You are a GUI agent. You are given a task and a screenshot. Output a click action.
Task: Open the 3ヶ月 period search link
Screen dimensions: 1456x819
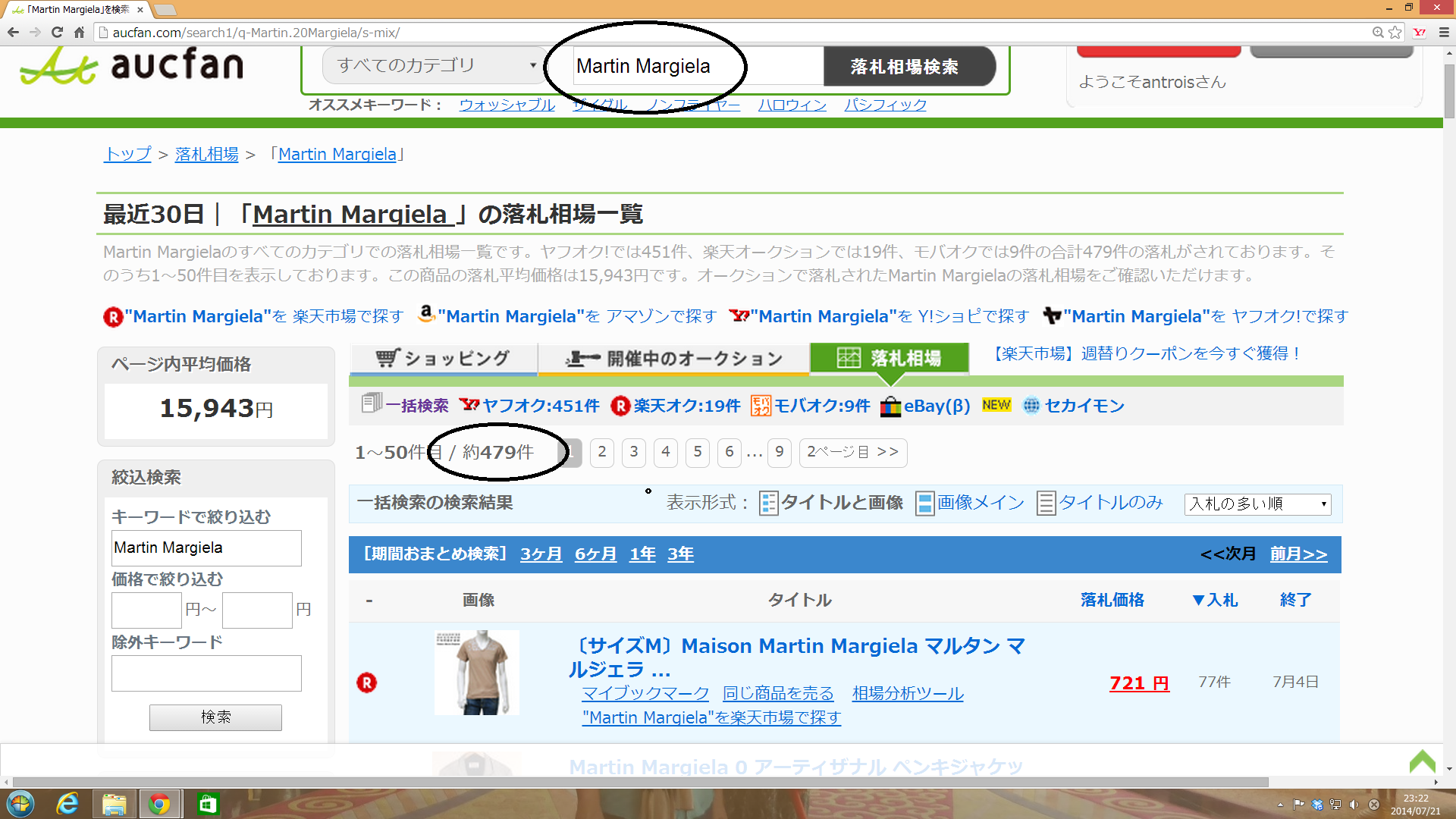coord(541,554)
